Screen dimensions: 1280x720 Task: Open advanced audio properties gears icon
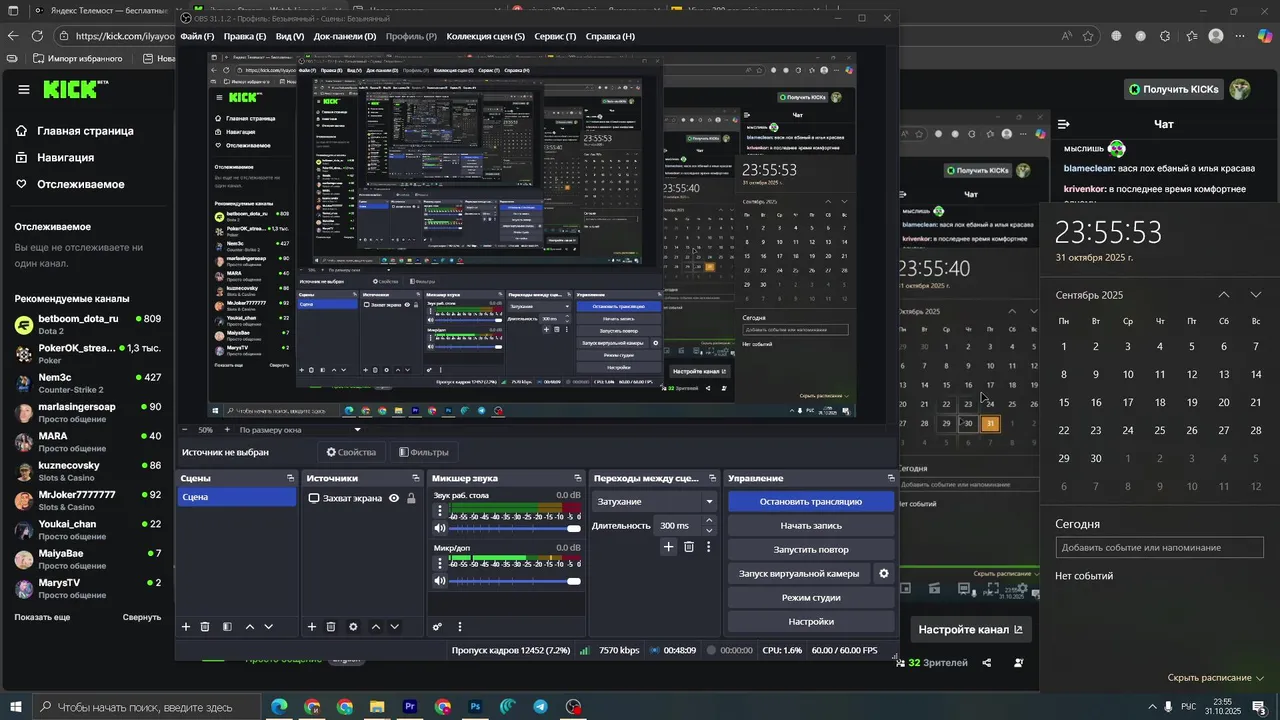click(x=437, y=627)
